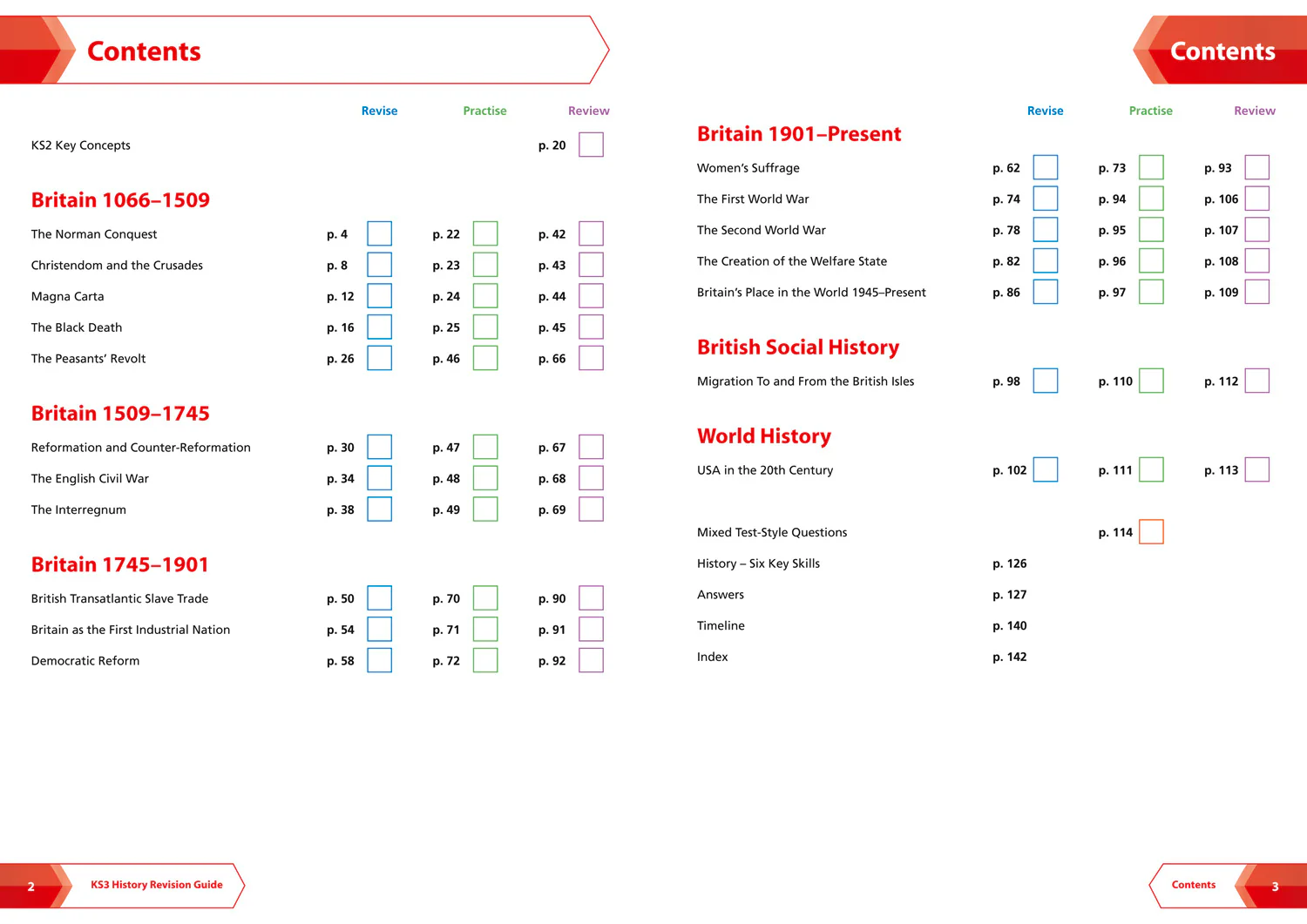Click page number 2 in the footer
Screen dimensions: 1307x924
30,887
